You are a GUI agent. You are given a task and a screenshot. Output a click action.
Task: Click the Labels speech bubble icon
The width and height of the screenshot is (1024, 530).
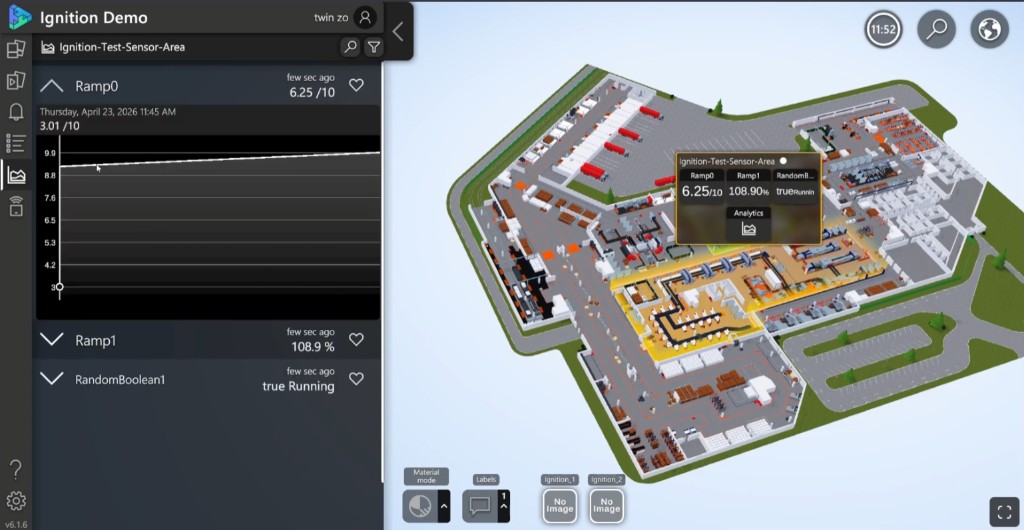tap(480, 506)
